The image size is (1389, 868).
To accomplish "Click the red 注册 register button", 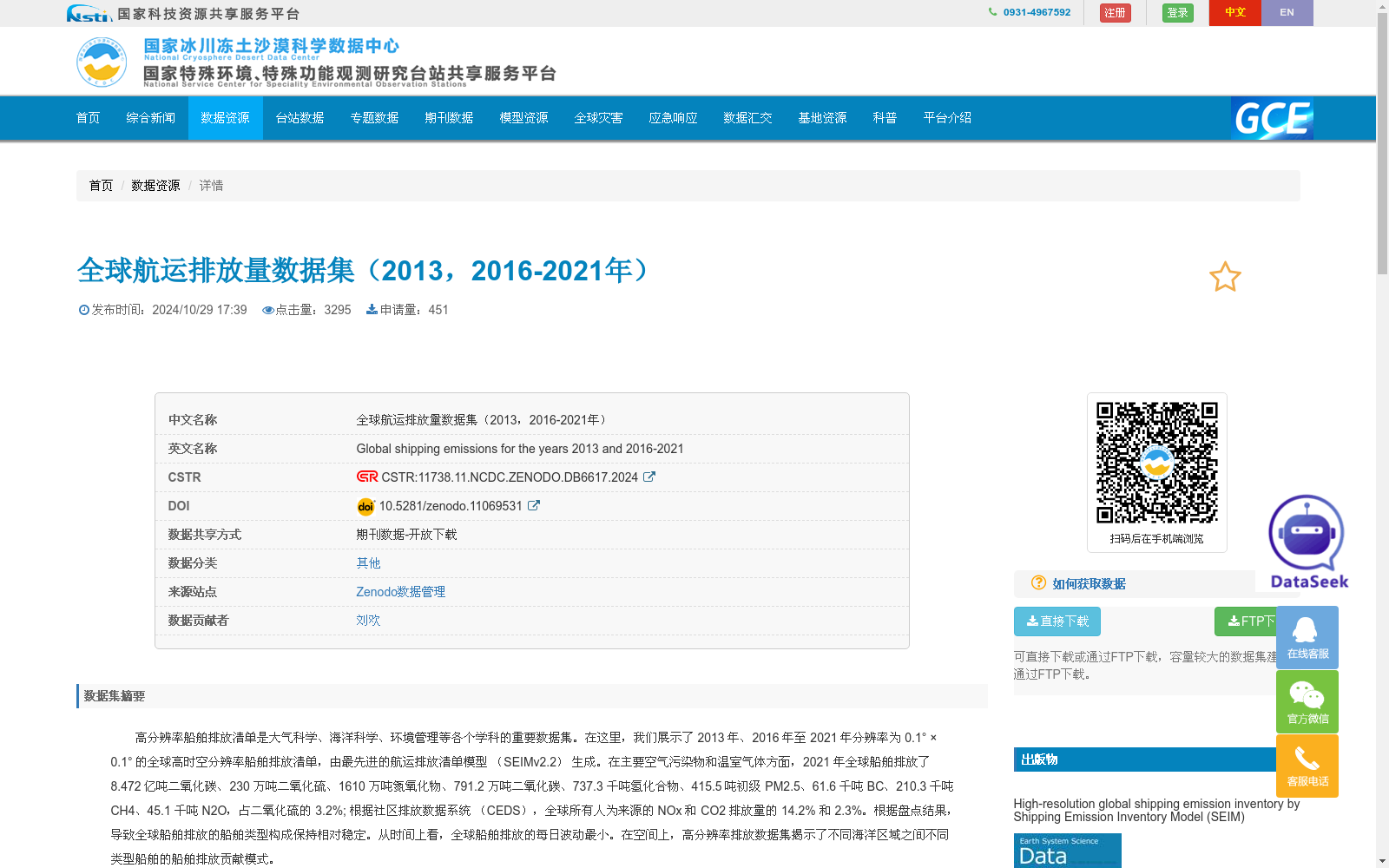I will [x=1116, y=13].
